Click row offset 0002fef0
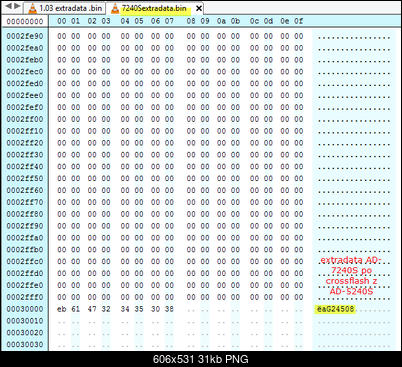The width and height of the screenshot is (402, 367). [25, 107]
